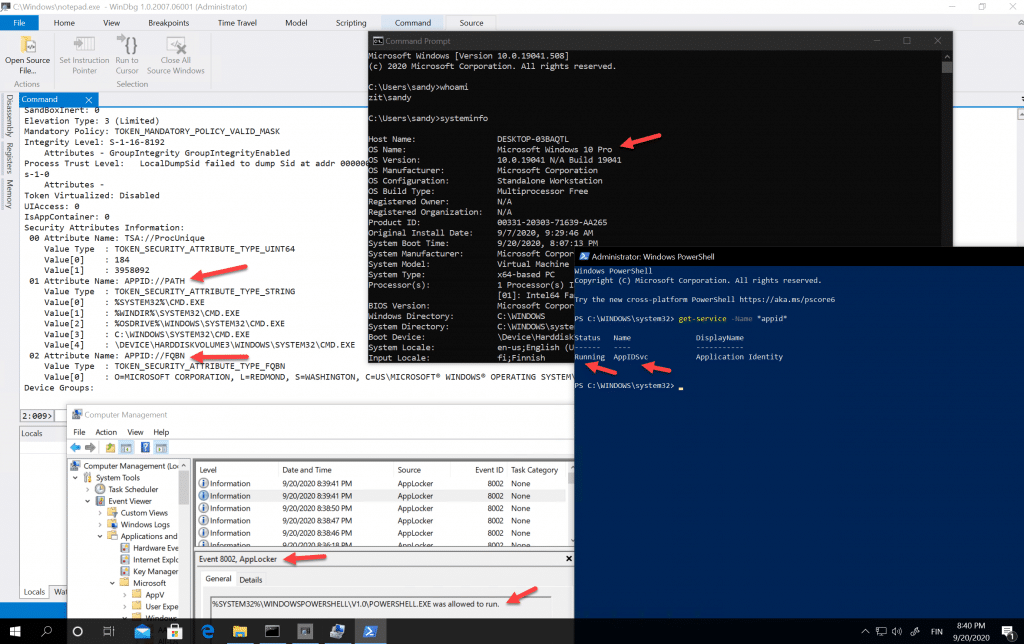Open Microsoft Store from the taskbar
Screen dimensions: 1024x644
tap(174, 632)
